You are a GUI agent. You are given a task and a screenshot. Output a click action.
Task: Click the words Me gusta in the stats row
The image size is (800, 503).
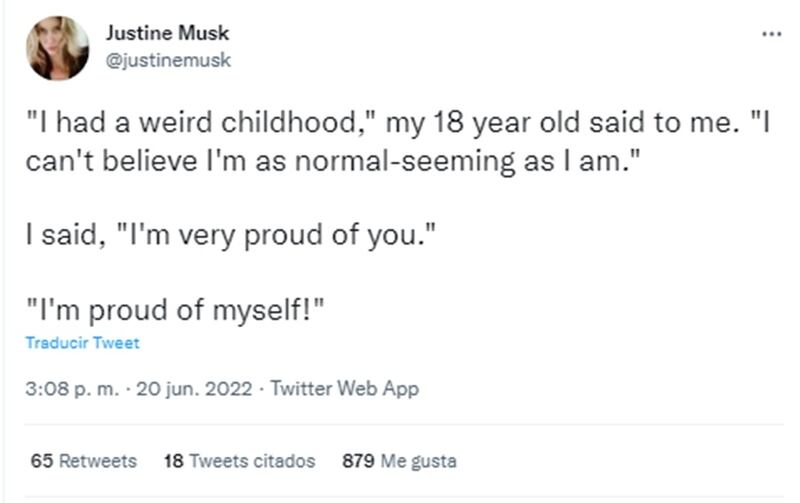pos(418,461)
